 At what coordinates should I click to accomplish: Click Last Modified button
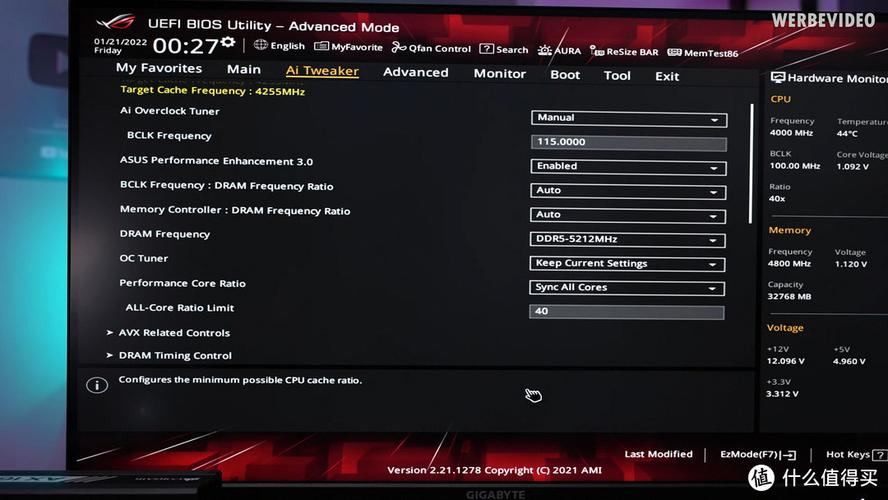click(x=658, y=454)
